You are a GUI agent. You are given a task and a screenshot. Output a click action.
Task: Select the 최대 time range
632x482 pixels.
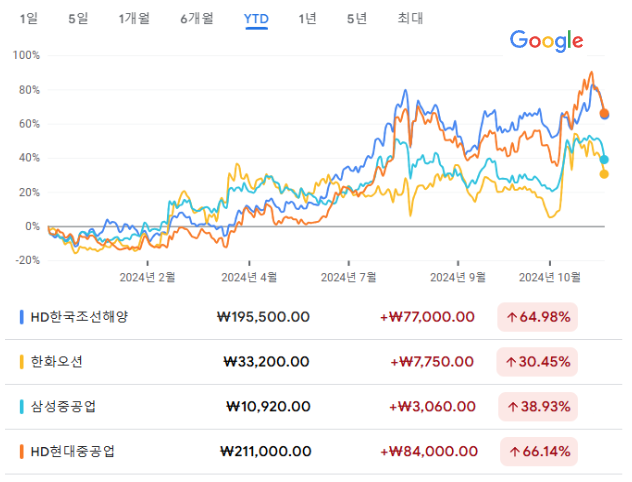click(x=410, y=18)
